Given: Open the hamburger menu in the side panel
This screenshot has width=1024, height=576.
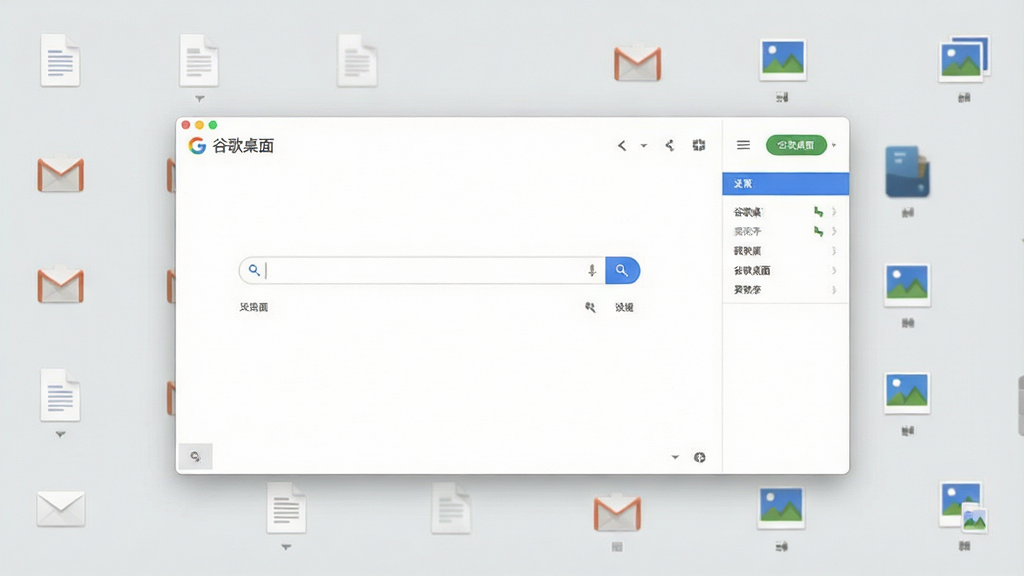Looking at the screenshot, I should [743, 145].
